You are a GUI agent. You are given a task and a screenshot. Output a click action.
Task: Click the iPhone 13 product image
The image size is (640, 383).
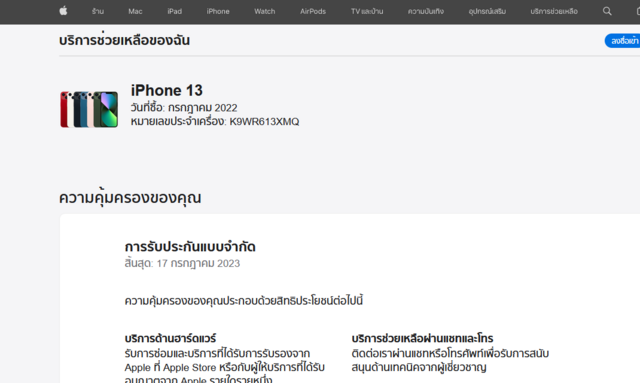coord(89,109)
